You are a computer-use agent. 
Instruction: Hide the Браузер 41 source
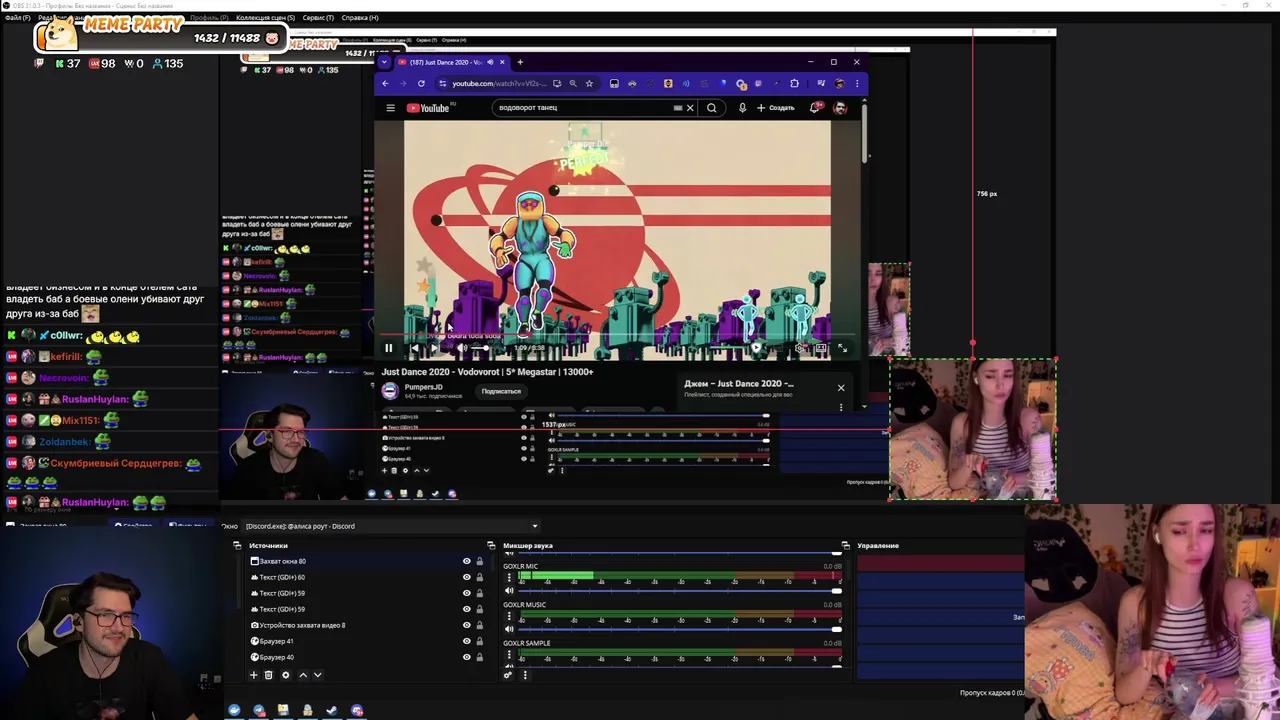click(x=466, y=641)
